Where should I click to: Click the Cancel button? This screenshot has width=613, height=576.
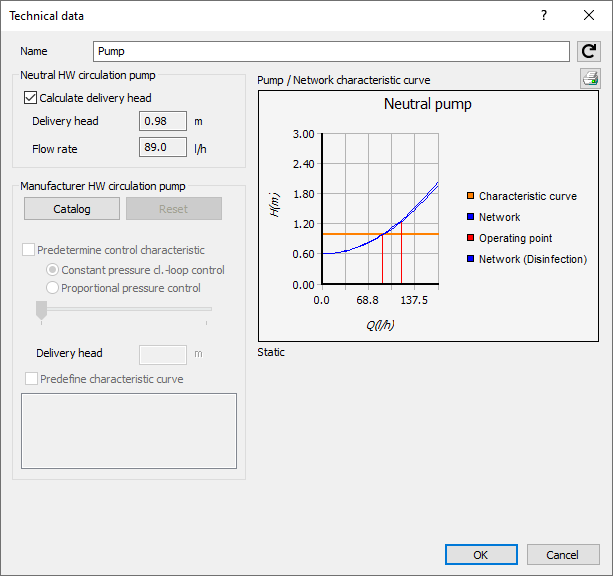(x=563, y=554)
